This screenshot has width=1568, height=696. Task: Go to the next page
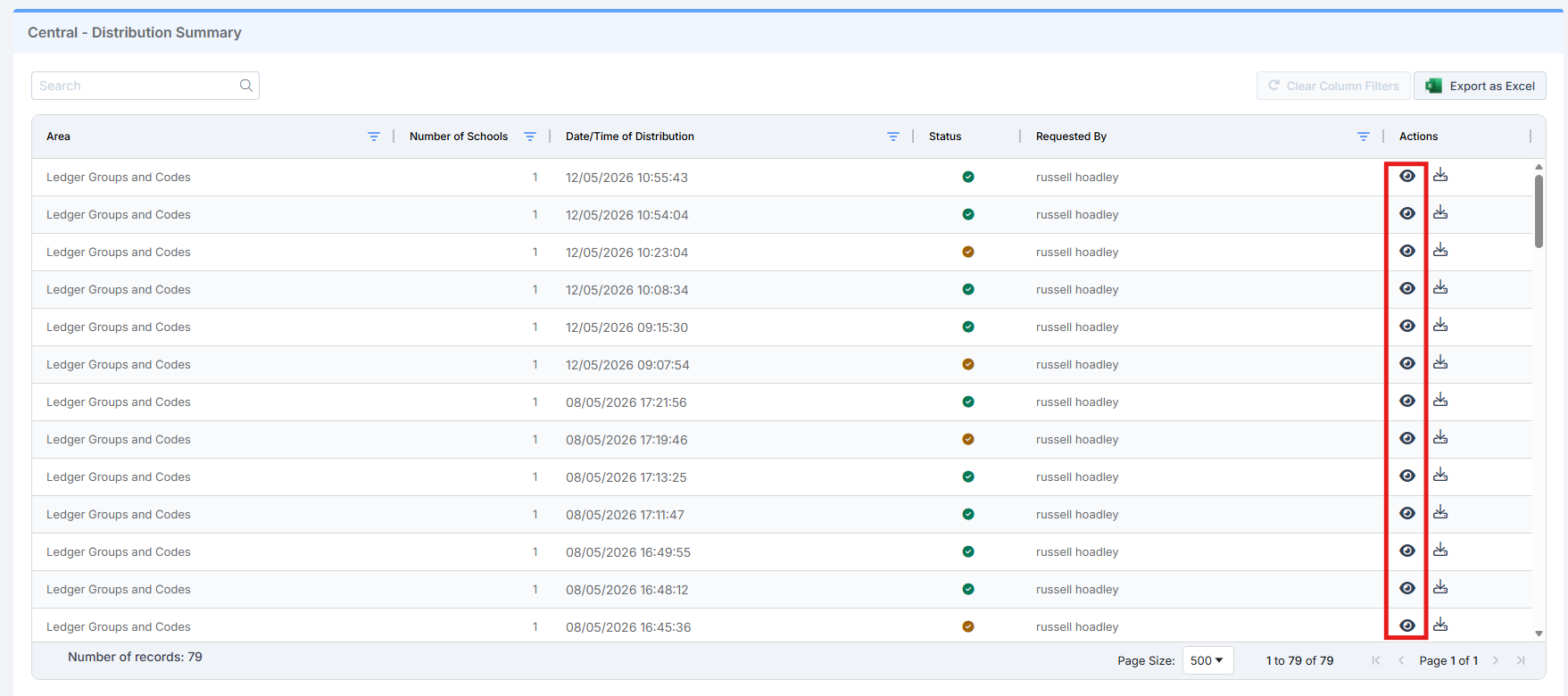tap(1496, 660)
